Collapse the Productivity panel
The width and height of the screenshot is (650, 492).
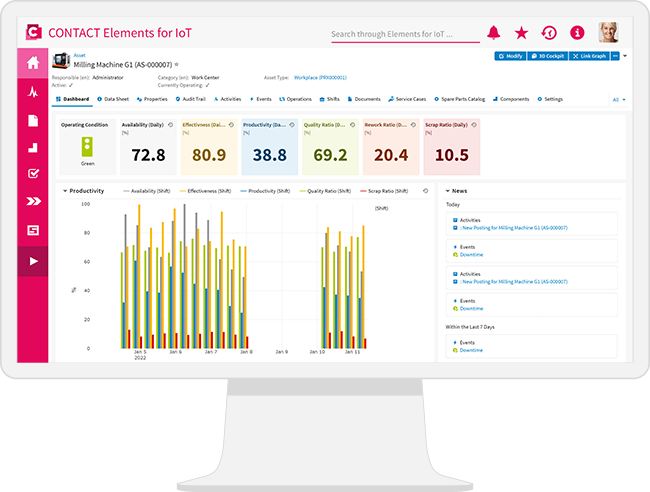65,191
